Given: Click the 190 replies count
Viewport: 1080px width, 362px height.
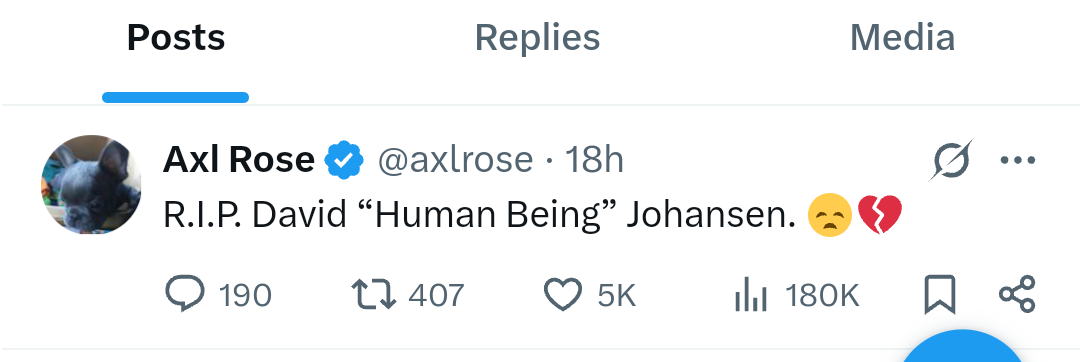Looking at the screenshot, I should click(245, 295).
